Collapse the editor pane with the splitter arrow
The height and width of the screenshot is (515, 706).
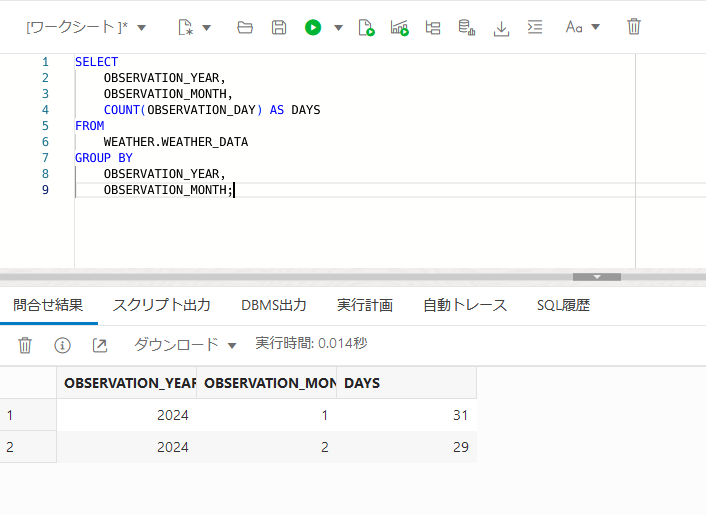[597, 277]
